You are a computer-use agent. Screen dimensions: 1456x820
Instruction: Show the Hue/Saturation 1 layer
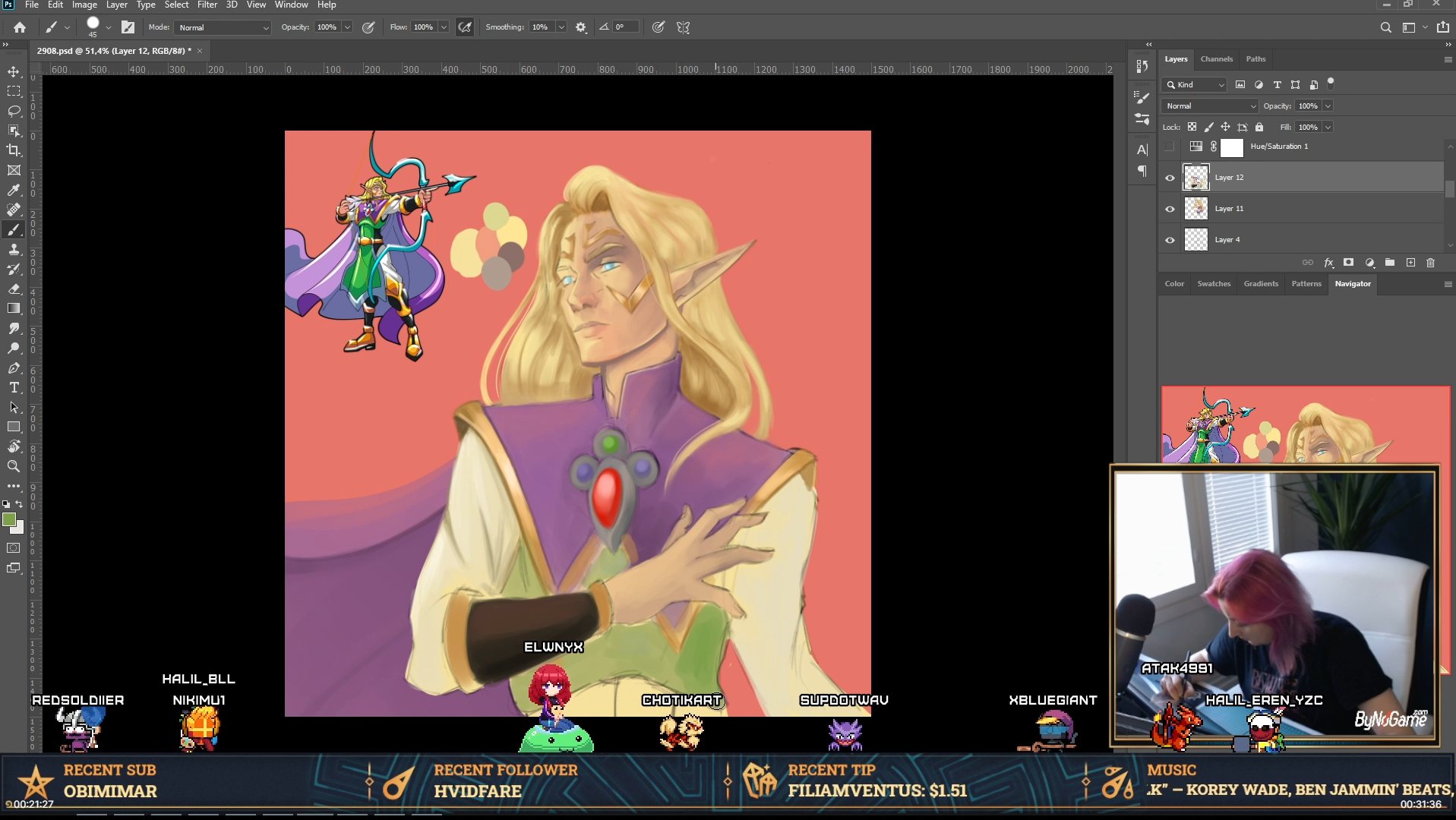[x=1170, y=147]
